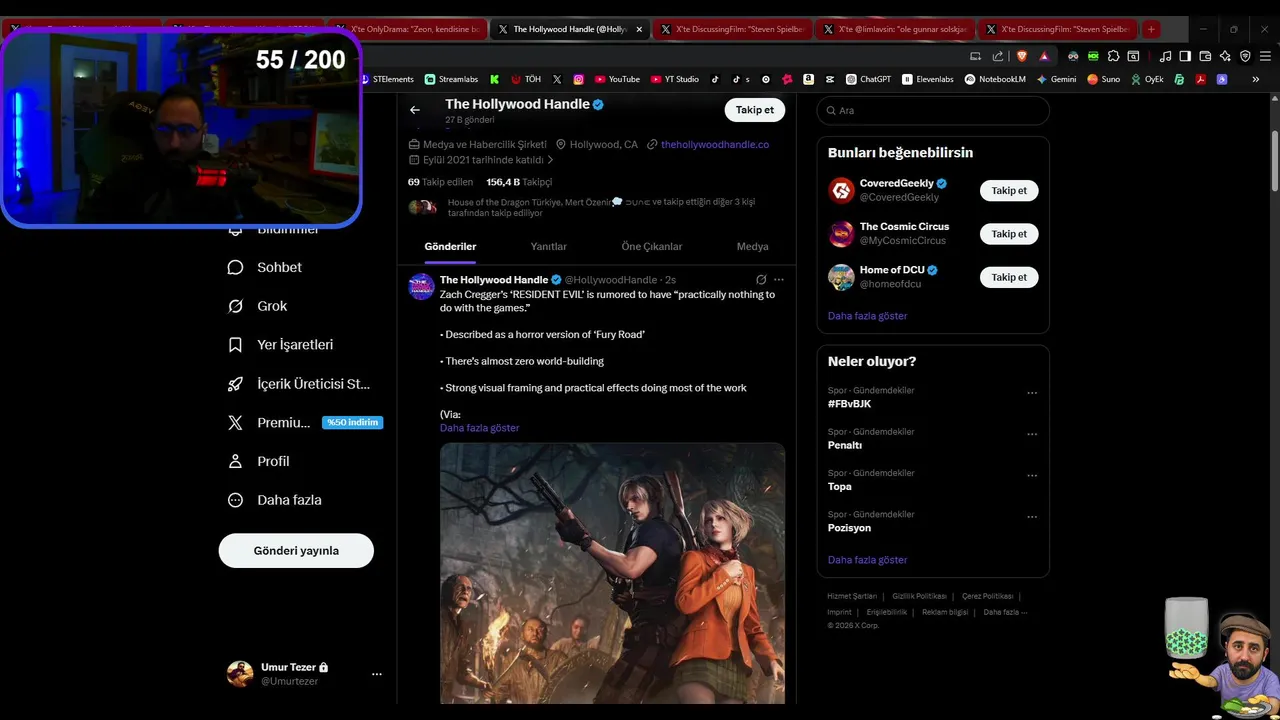Follow Home of DCU with Takip et
Image resolution: width=1280 pixels, height=720 pixels.
(1009, 277)
